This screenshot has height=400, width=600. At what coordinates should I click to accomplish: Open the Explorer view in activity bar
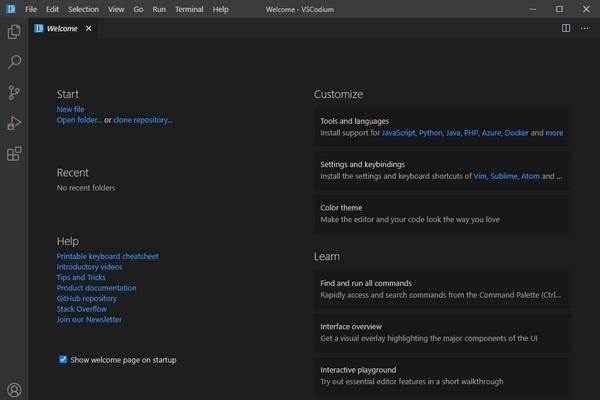coord(14,31)
